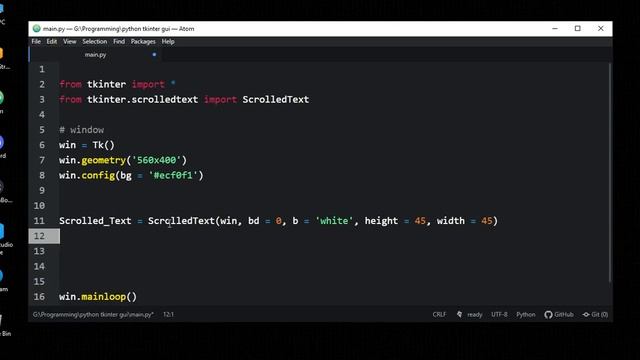The height and width of the screenshot is (360, 640).
Task: Click the 'white' string on line 11
Action: (x=334, y=221)
